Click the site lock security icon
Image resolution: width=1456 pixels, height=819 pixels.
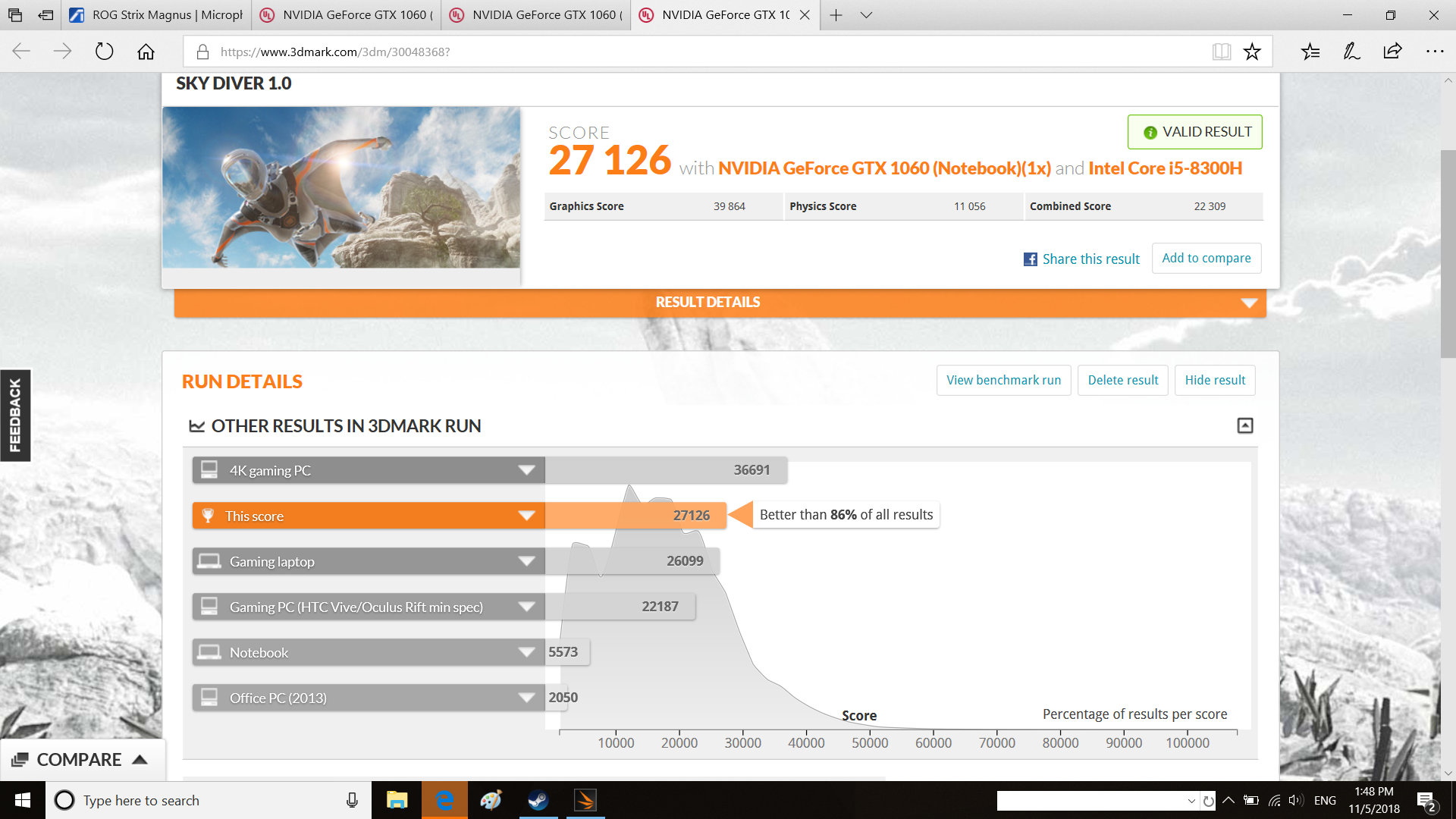202,52
